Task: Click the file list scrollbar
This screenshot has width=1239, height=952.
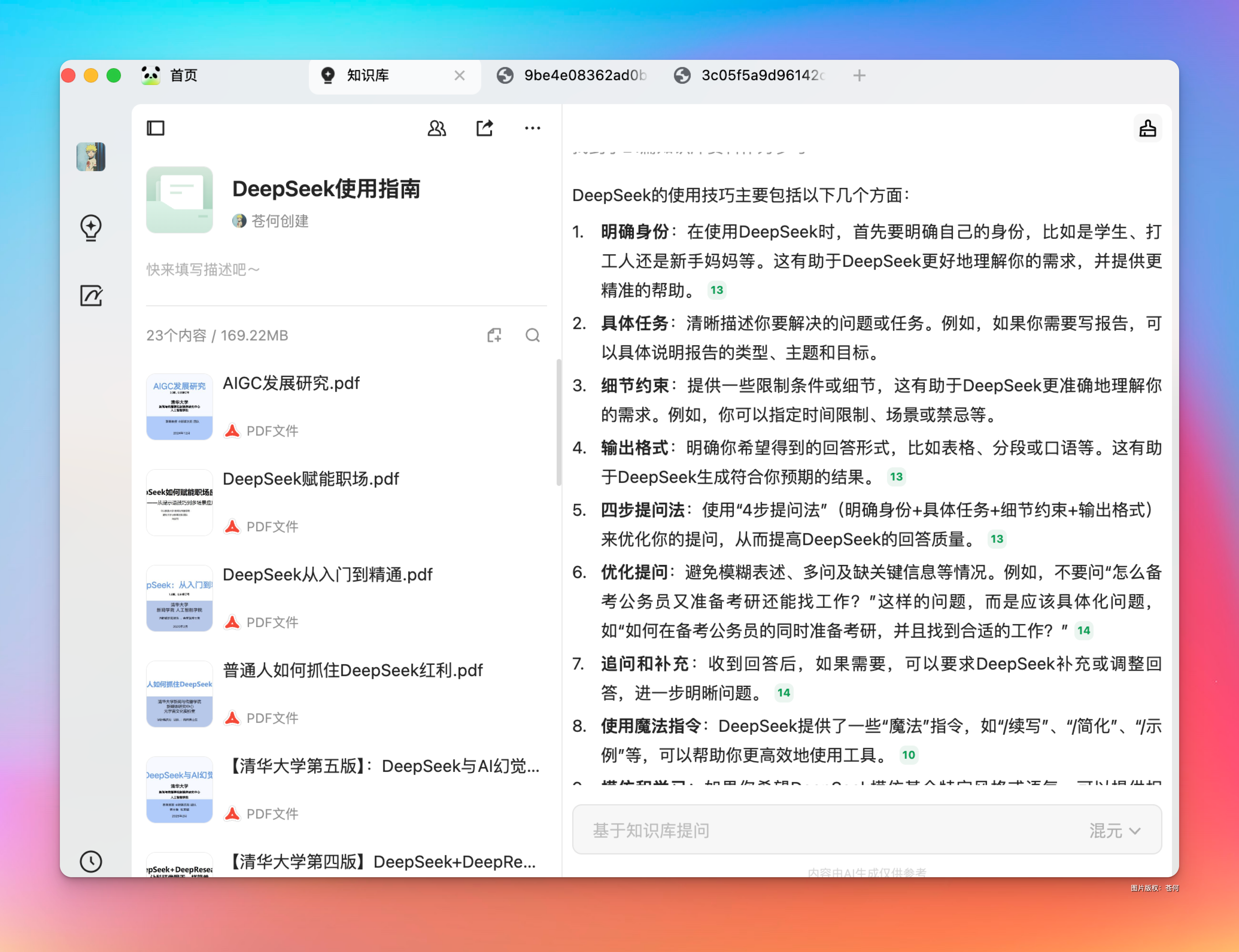Action: tap(559, 422)
